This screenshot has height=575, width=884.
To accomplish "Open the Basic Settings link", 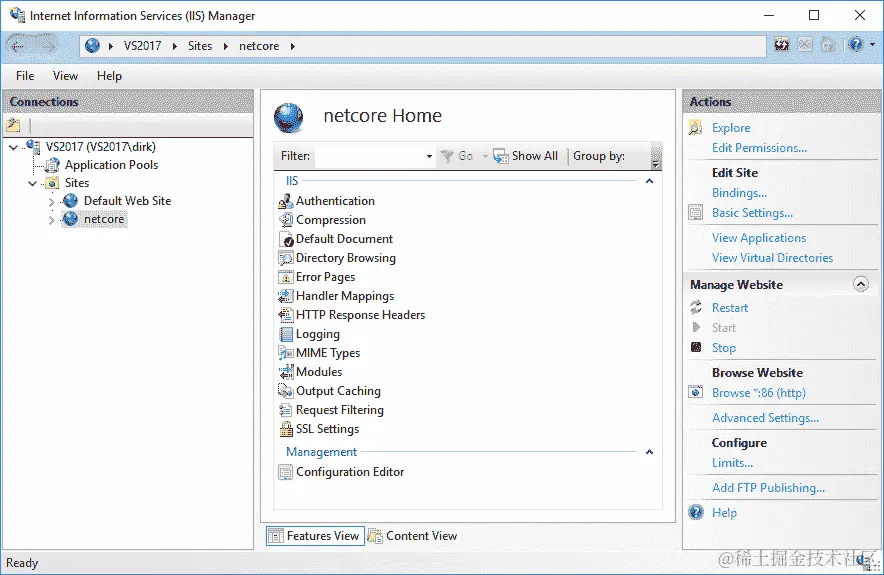I will click(x=752, y=213).
